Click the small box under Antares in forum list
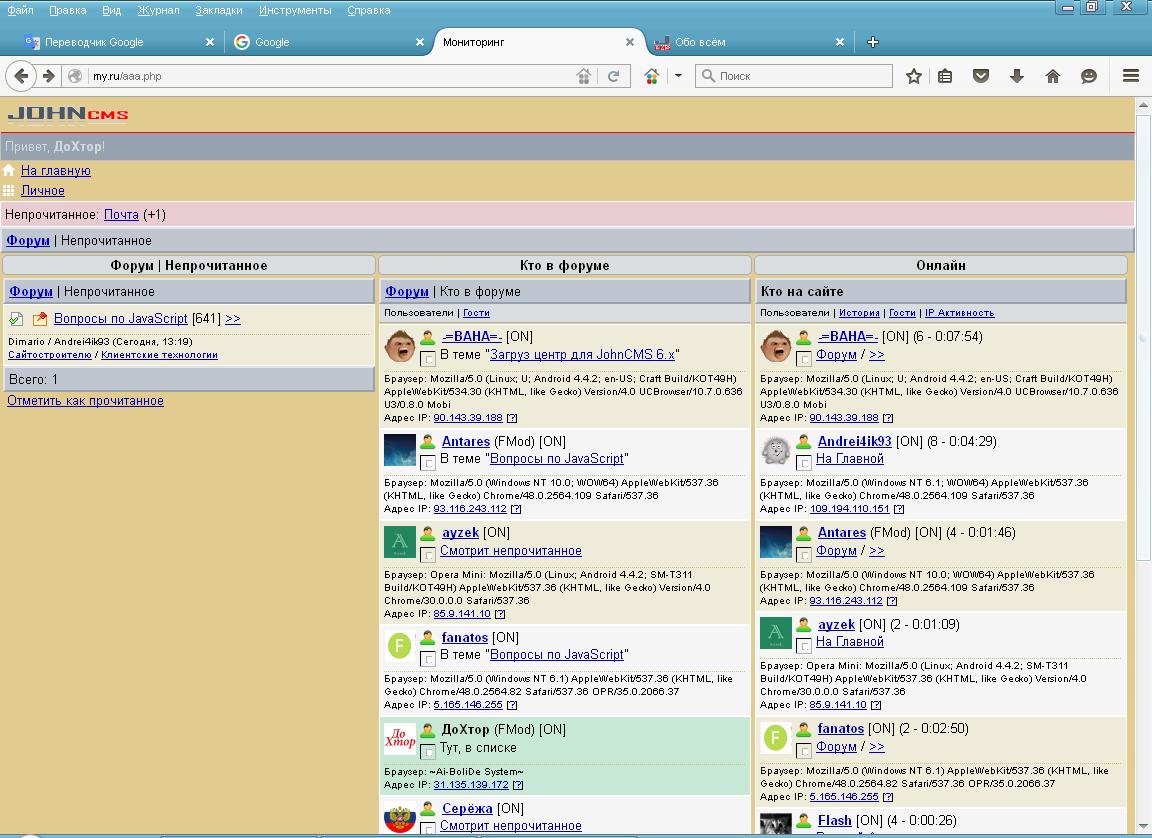Image resolution: width=1152 pixels, height=838 pixels. (x=428, y=462)
